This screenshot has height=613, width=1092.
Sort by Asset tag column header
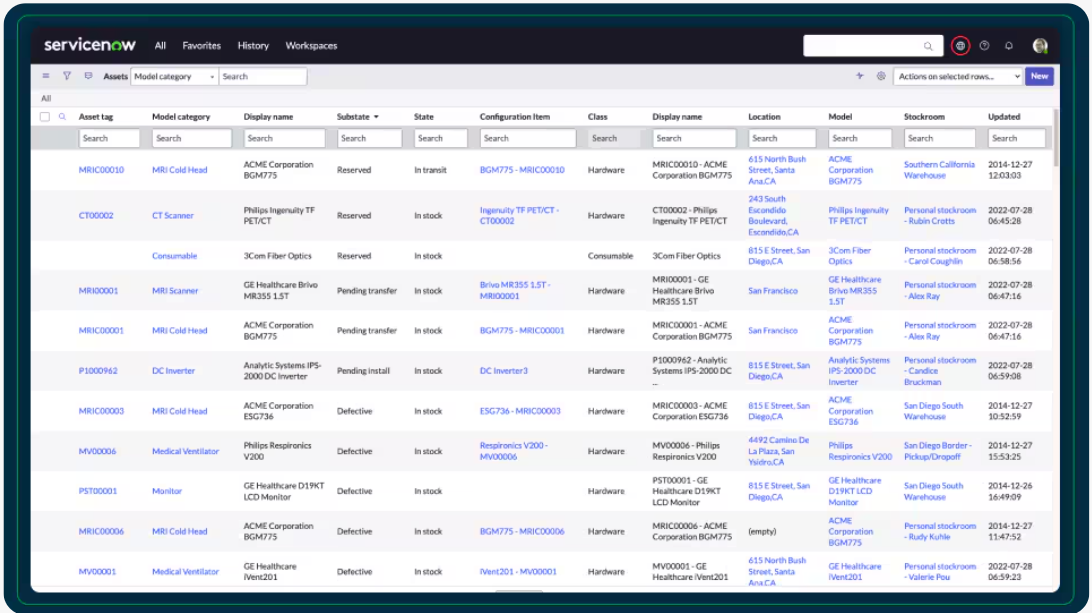click(x=95, y=117)
